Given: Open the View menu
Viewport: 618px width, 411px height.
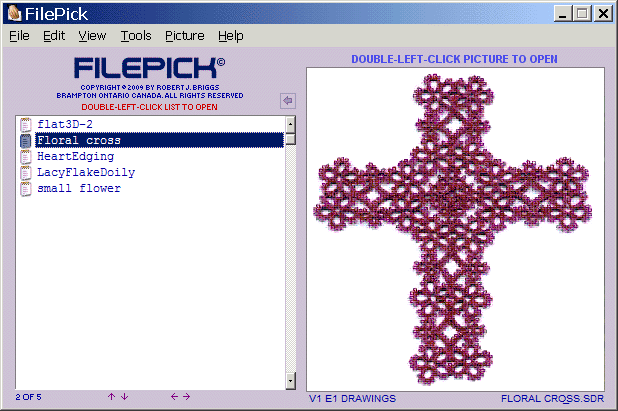Looking at the screenshot, I should tap(92, 36).
